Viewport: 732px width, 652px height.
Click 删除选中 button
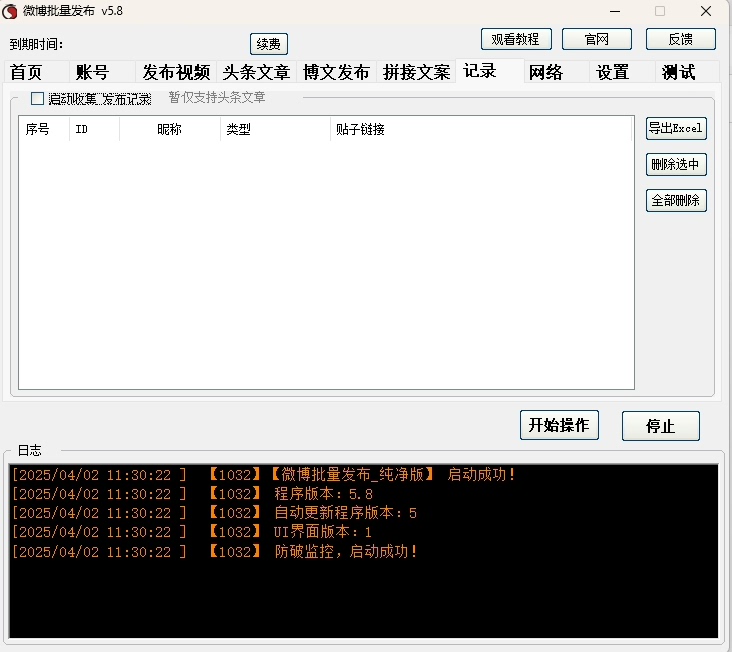[676, 164]
